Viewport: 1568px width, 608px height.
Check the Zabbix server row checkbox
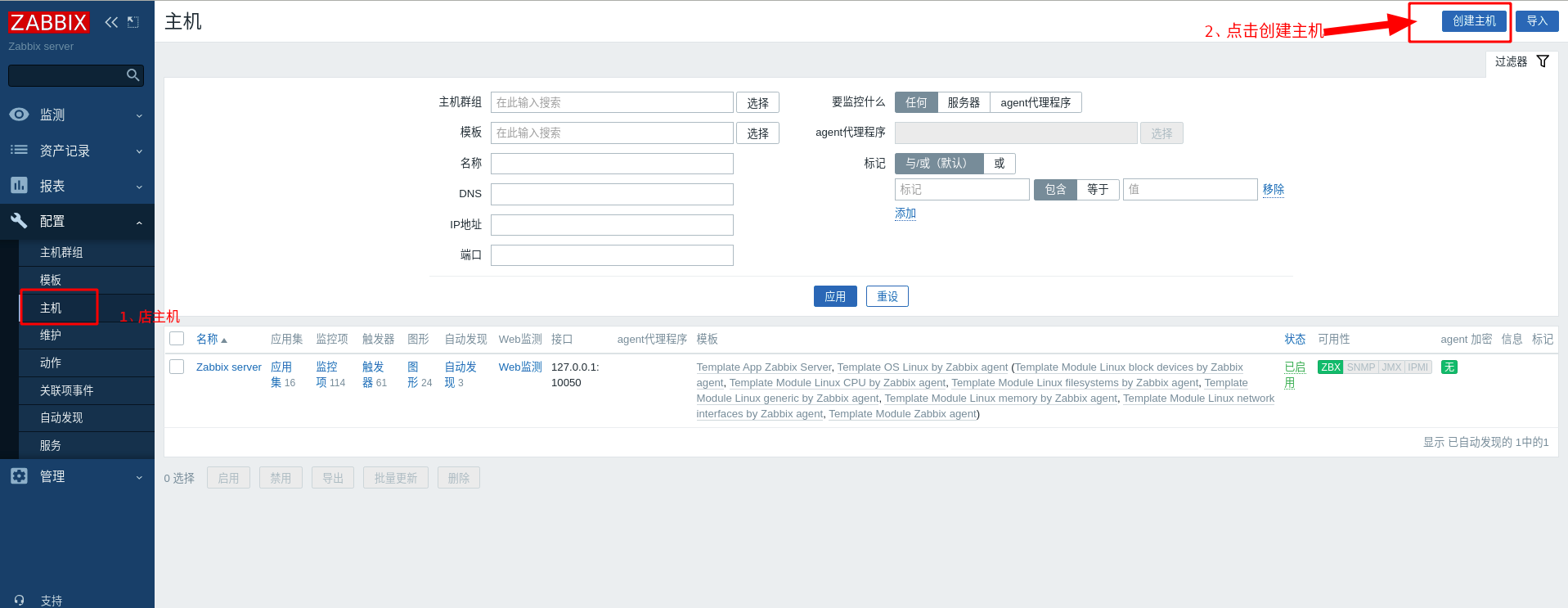(177, 367)
